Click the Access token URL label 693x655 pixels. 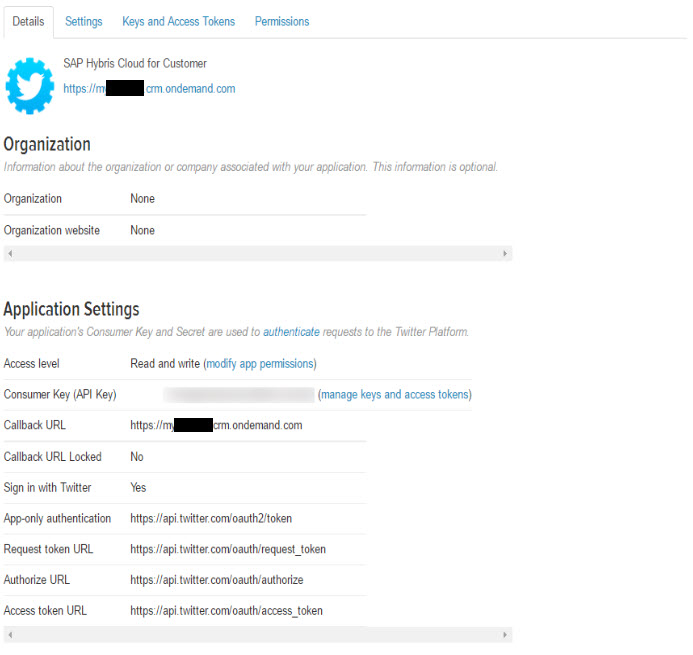[x=45, y=611]
